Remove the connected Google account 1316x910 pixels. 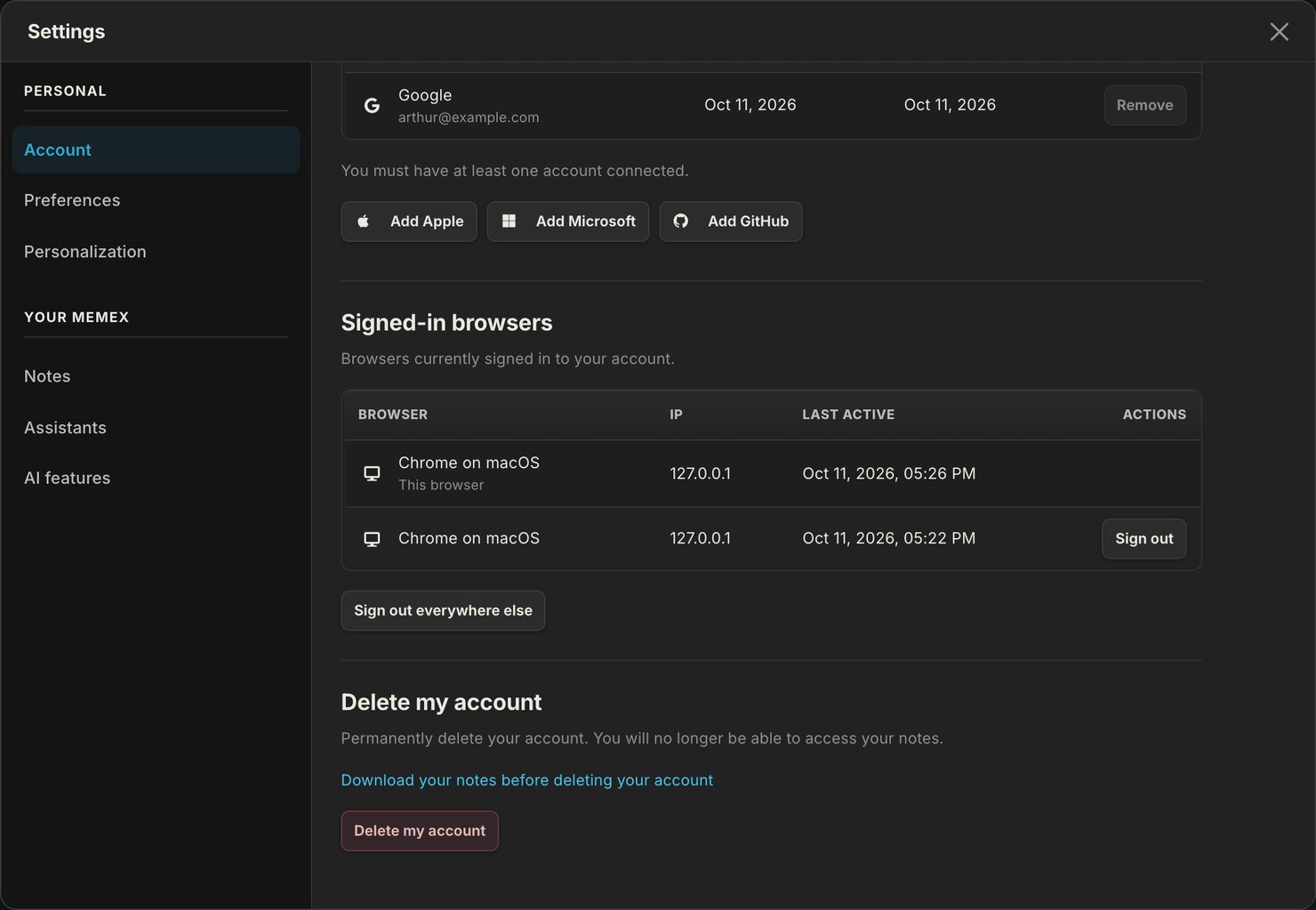[x=1144, y=105]
